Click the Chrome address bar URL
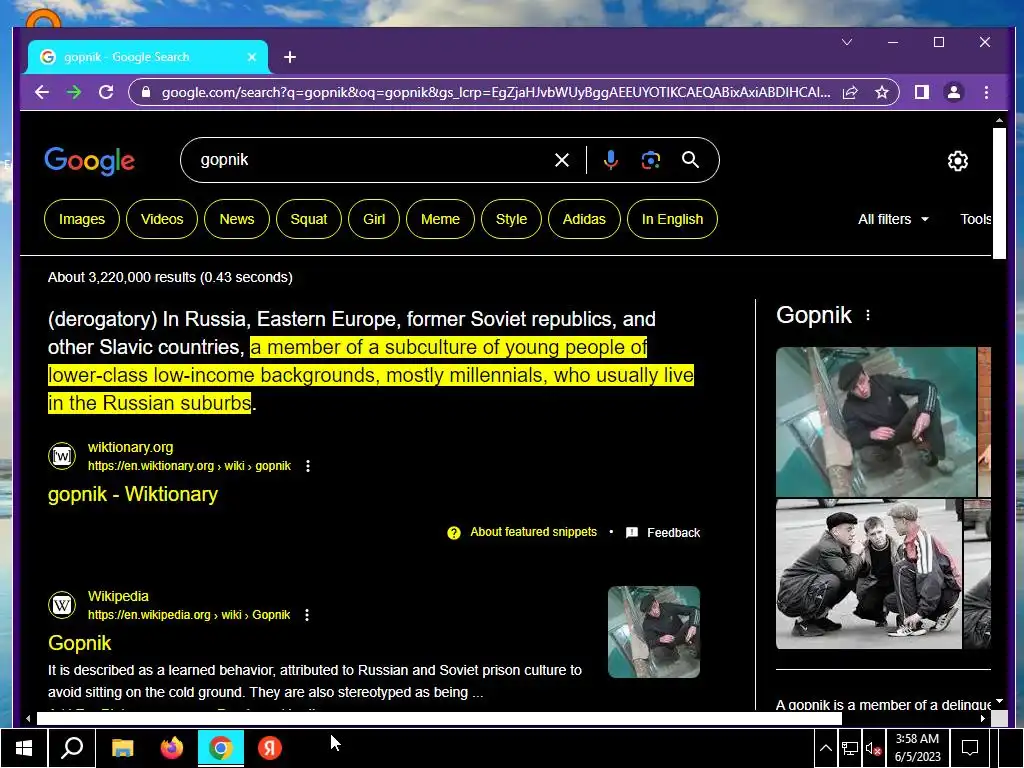Screen dimensions: 1024x768 click(496, 92)
